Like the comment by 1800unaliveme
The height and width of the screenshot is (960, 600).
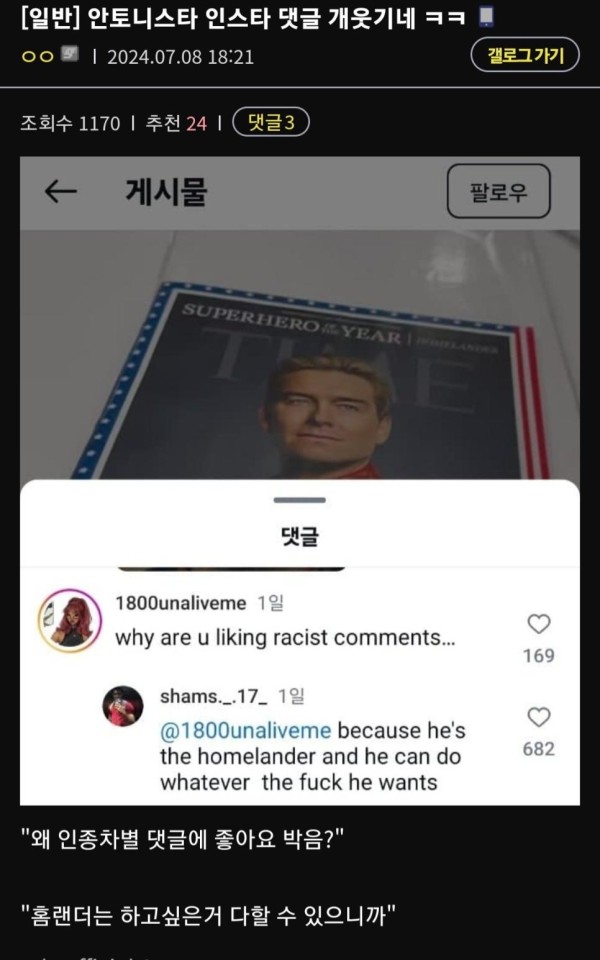point(539,624)
